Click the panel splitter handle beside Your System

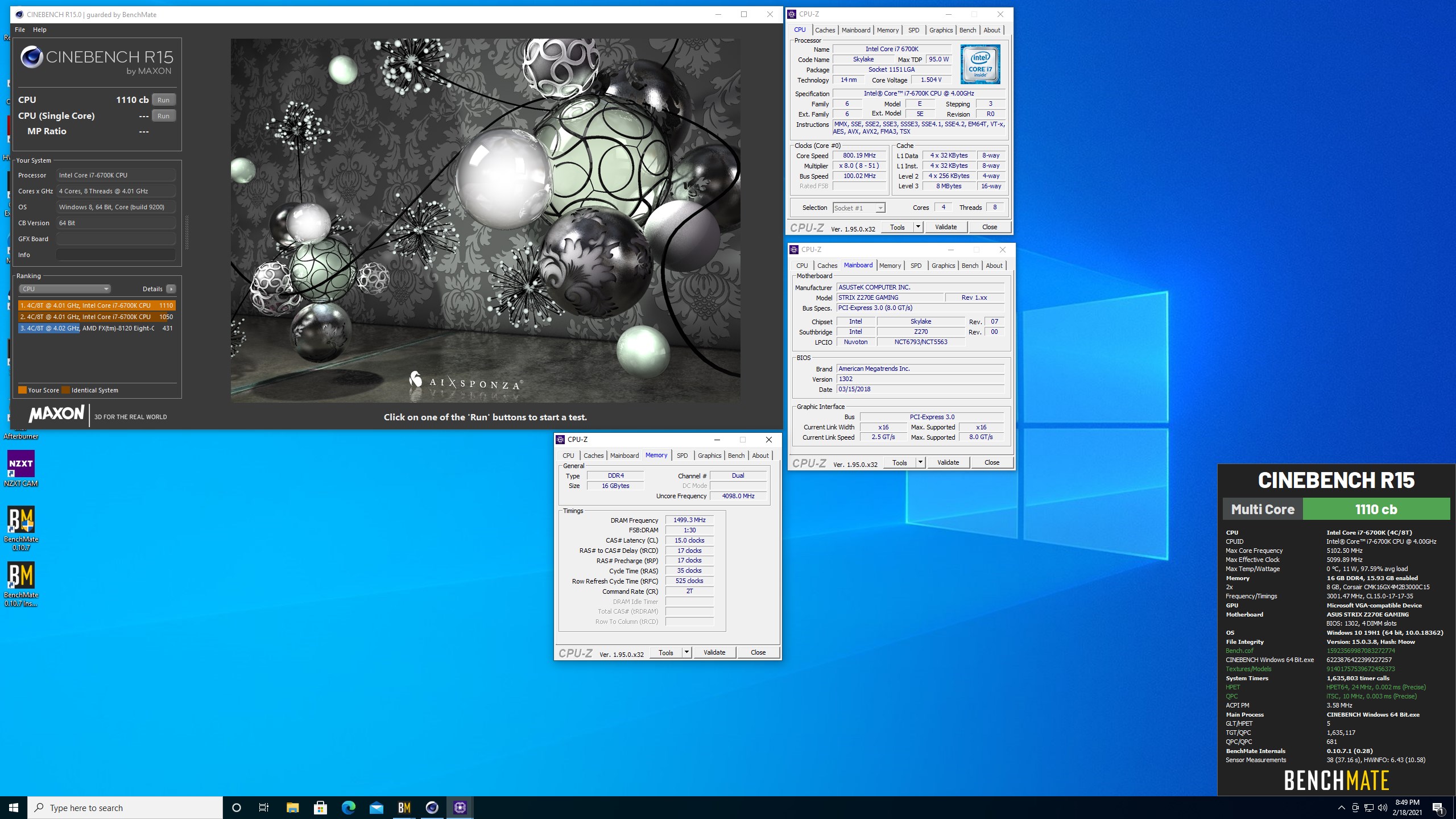[x=187, y=232]
